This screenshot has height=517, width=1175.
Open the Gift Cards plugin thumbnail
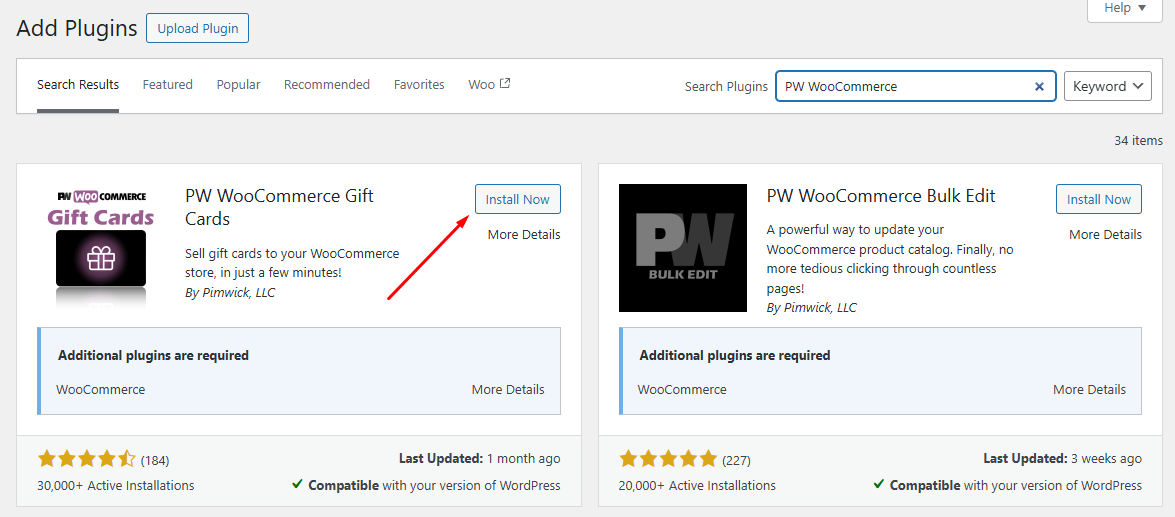[101, 248]
